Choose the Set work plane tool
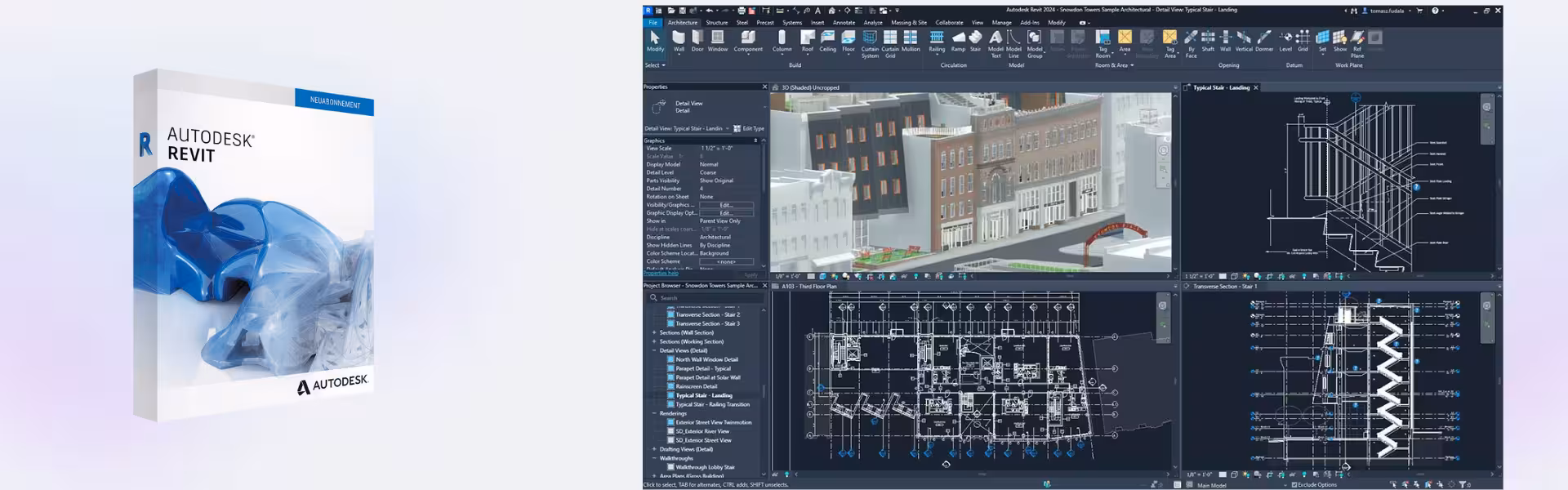 1322,41
